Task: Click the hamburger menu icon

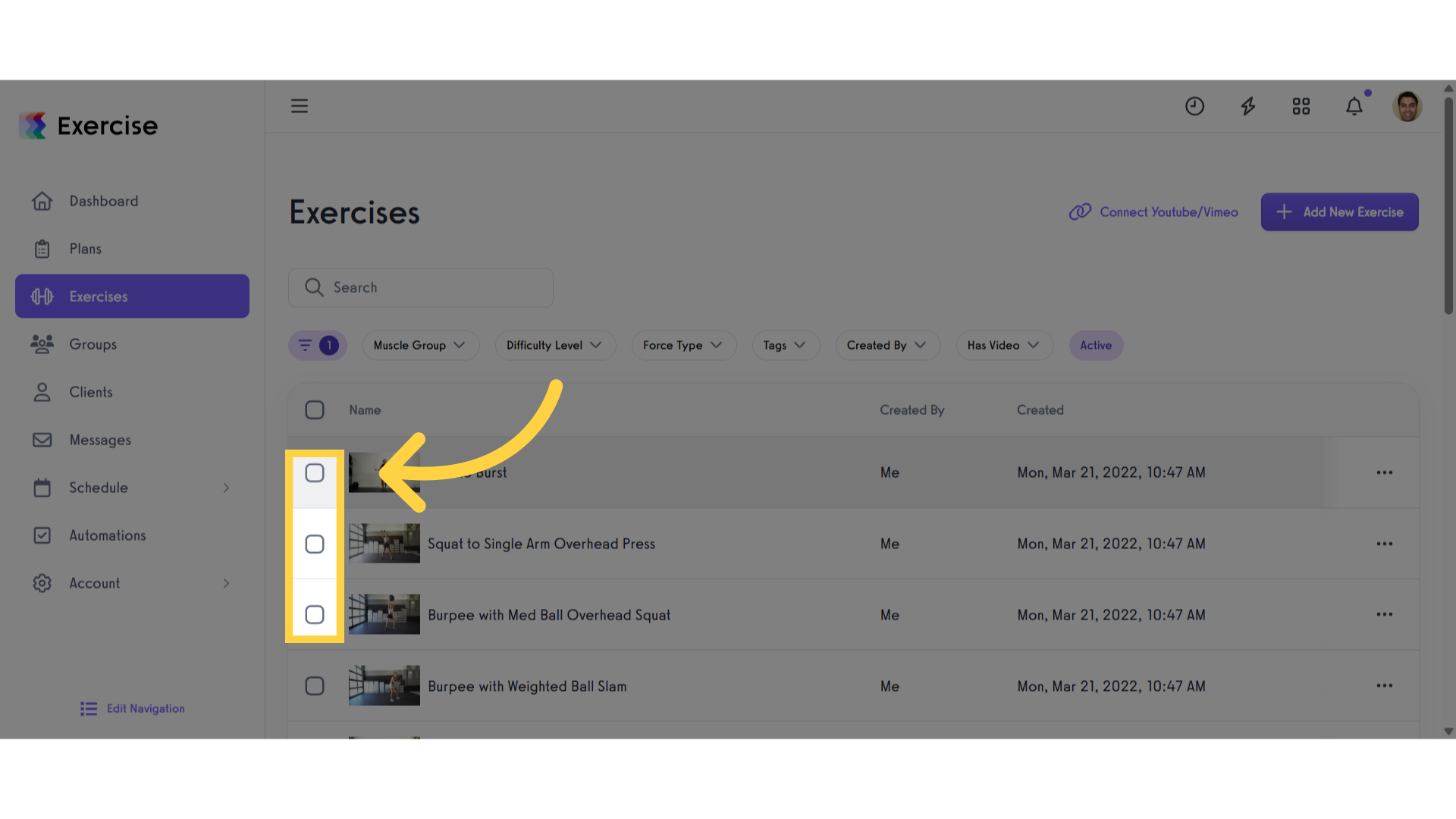Action: tap(299, 106)
